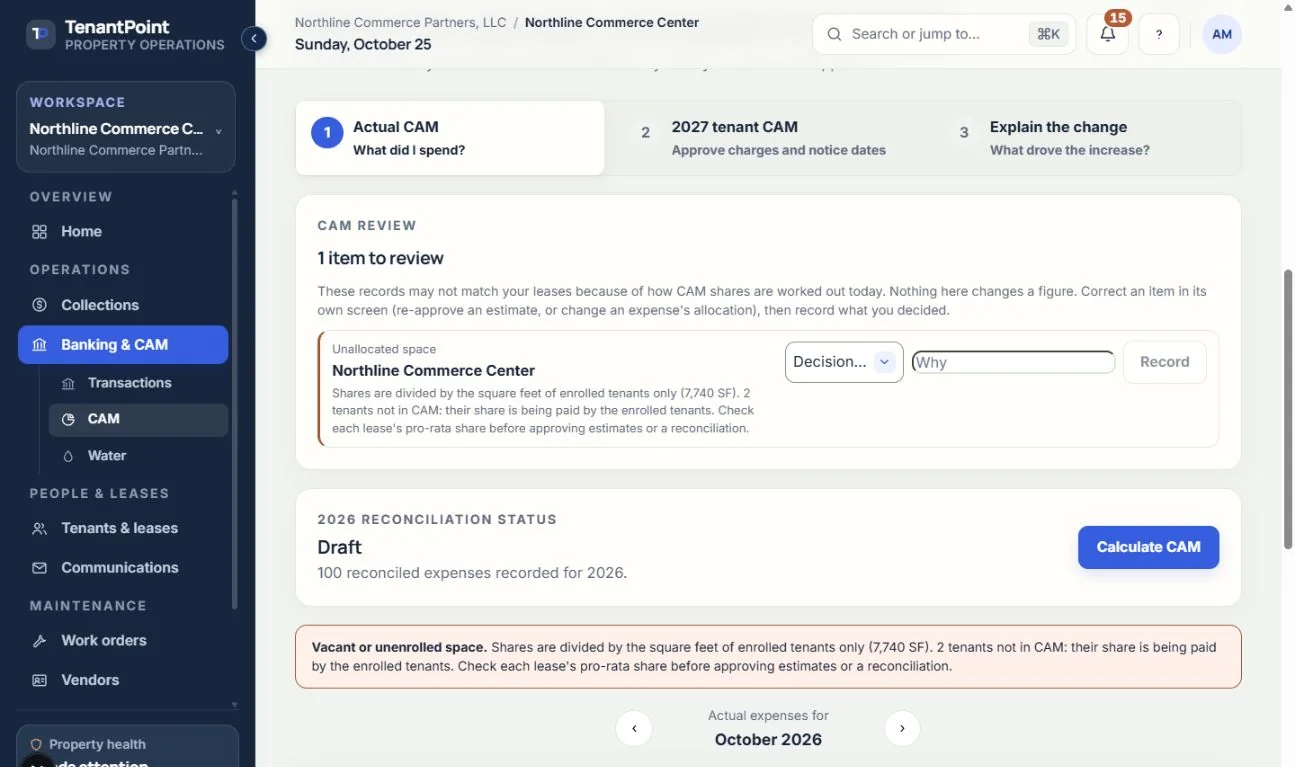Focus the Why input field
This screenshot has height=767, width=1295.
tap(1013, 362)
